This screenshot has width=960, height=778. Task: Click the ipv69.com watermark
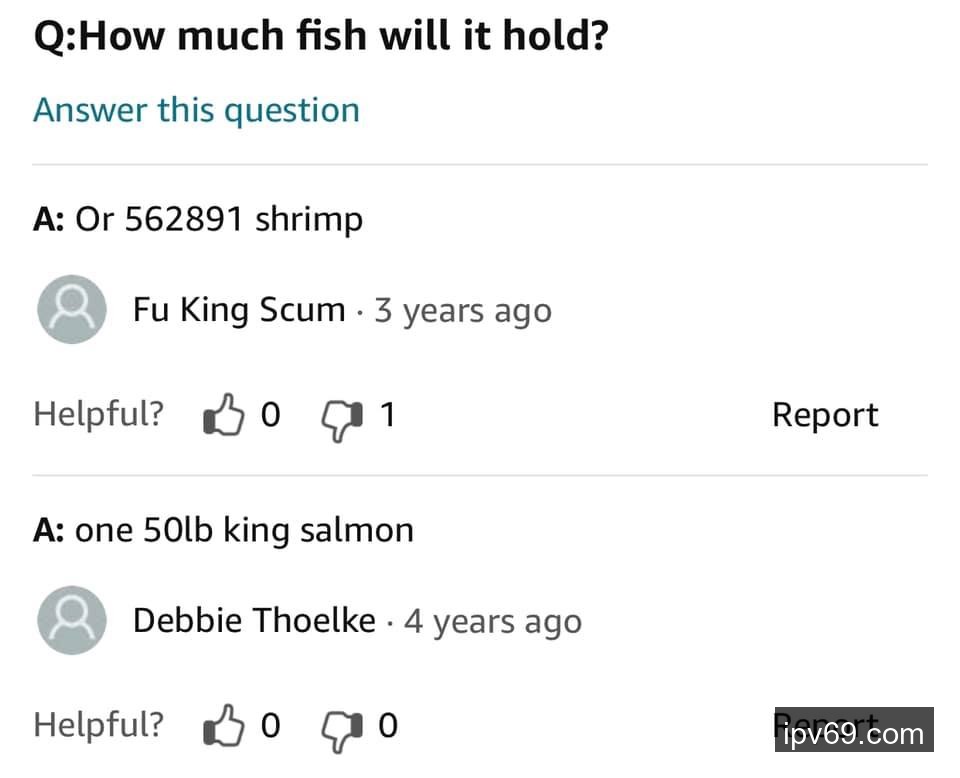[x=855, y=734]
